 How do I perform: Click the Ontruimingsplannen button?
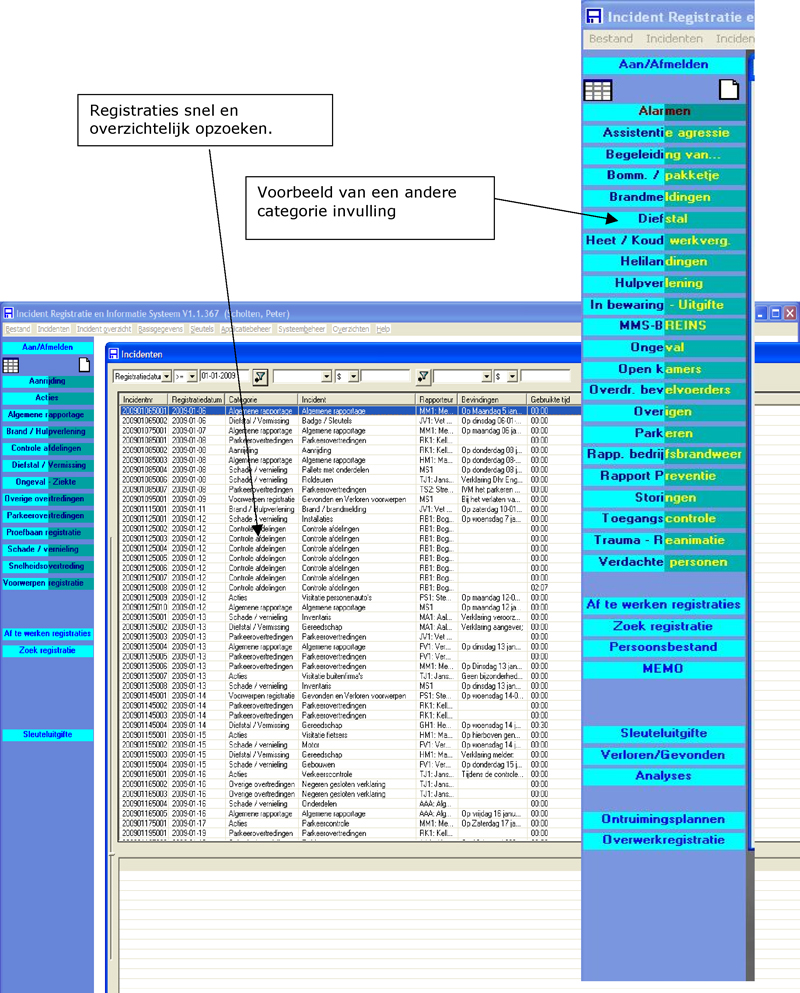click(664, 819)
